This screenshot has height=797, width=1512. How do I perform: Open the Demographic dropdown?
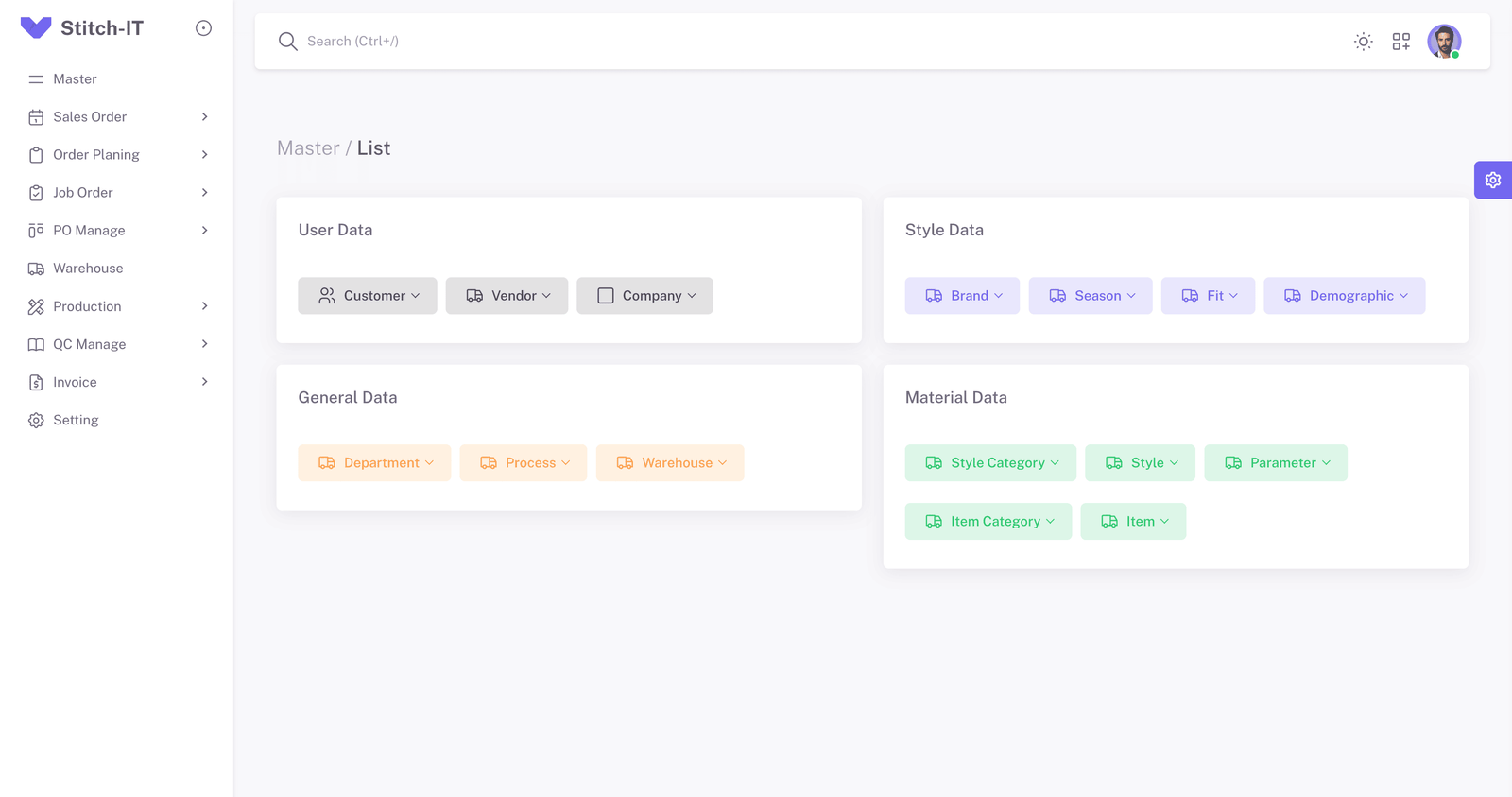[x=1344, y=296]
